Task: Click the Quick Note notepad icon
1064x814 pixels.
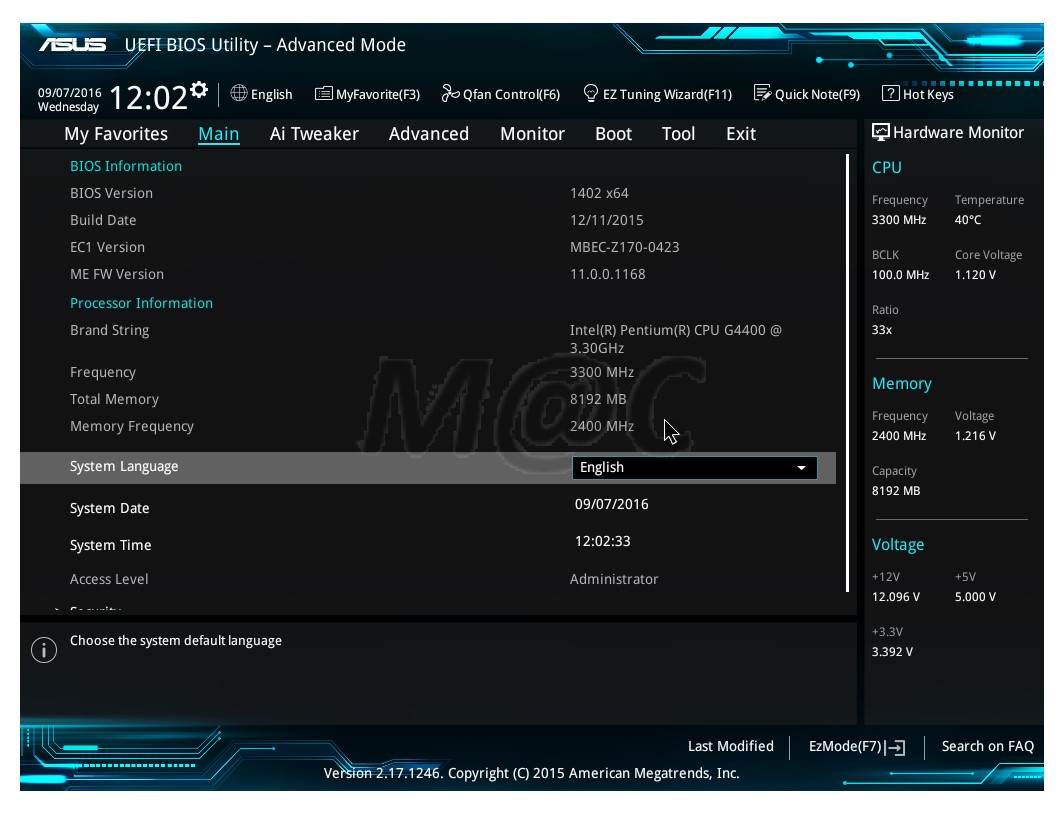Action: pyautogui.click(x=763, y=94)
